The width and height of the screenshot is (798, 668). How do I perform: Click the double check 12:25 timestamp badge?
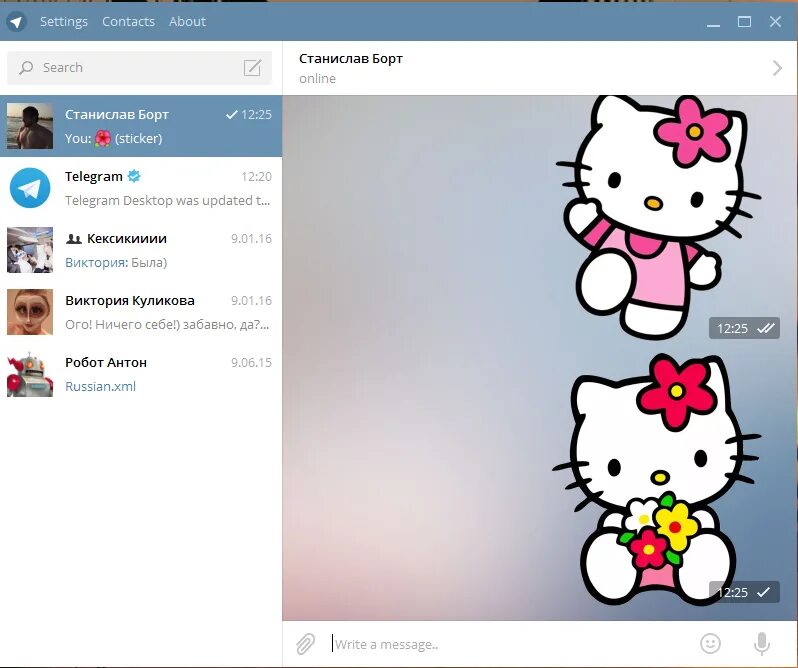tap(744, 328)
